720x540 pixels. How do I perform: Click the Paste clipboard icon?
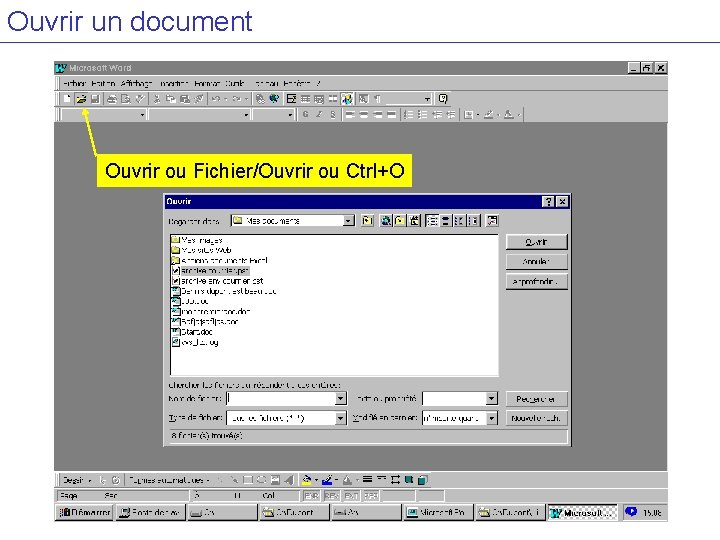point(185,99)
